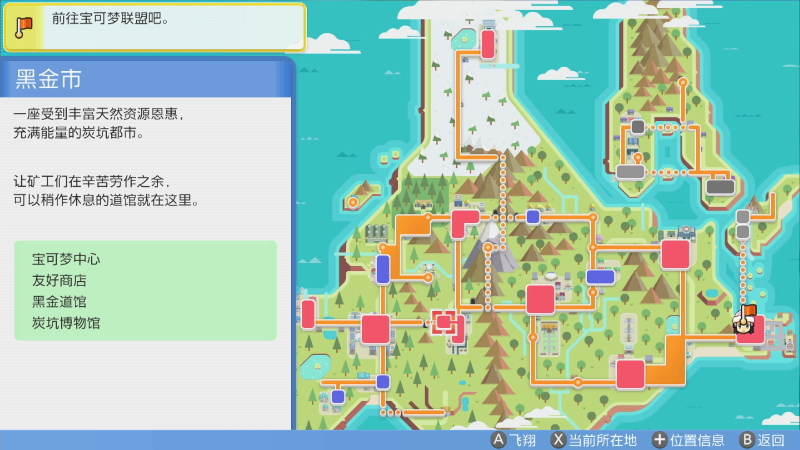Select the Stark Mountain orange circle at island top
Viewport: 800px width, 450px height.
(x=683, y=82)
